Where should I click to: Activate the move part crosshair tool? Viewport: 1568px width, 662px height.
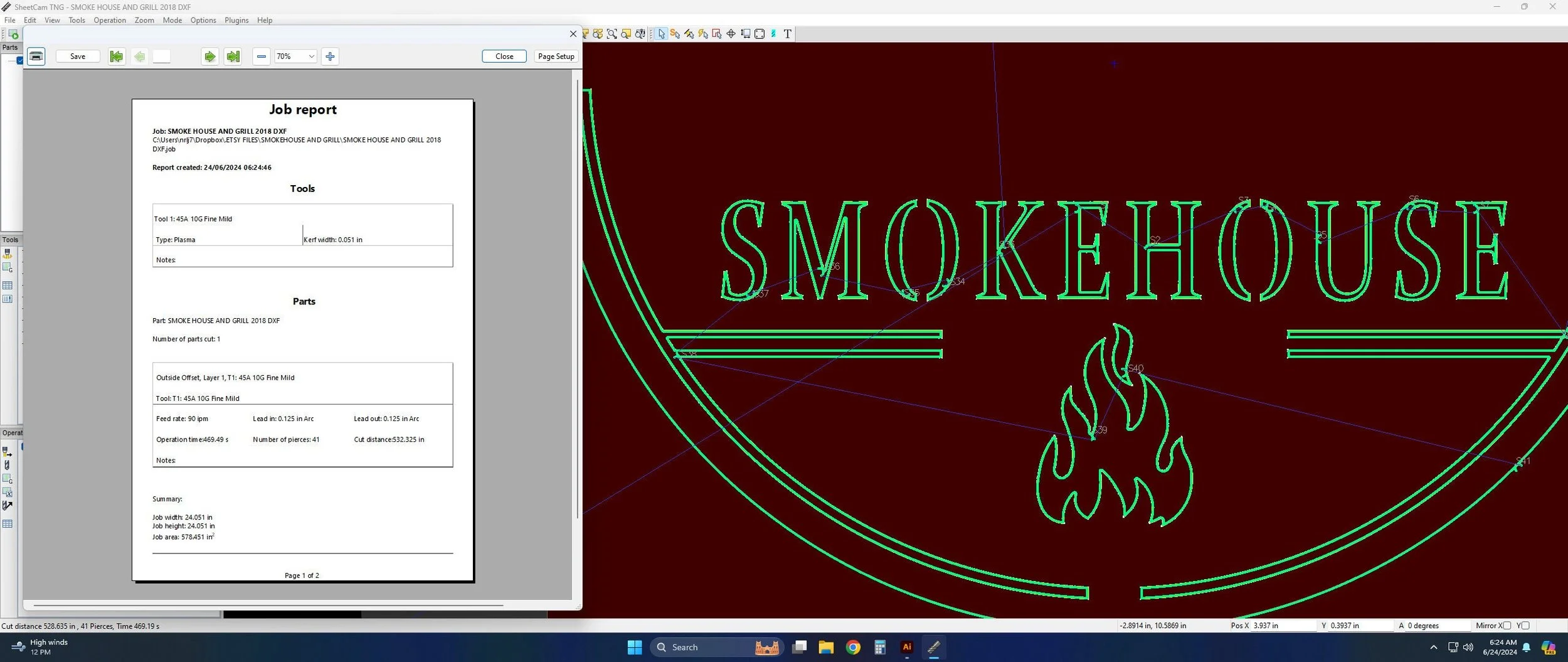(x=731, y=34)
